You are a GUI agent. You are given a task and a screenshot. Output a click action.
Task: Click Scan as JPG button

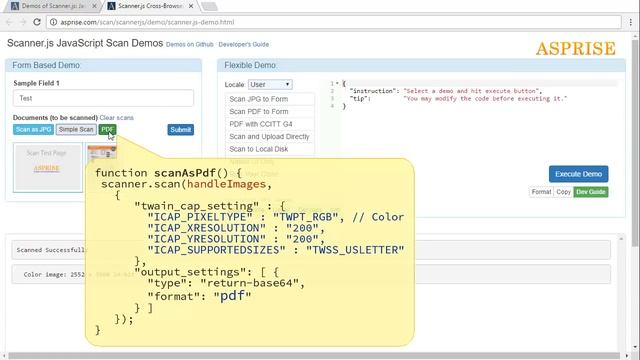(33, 129)
